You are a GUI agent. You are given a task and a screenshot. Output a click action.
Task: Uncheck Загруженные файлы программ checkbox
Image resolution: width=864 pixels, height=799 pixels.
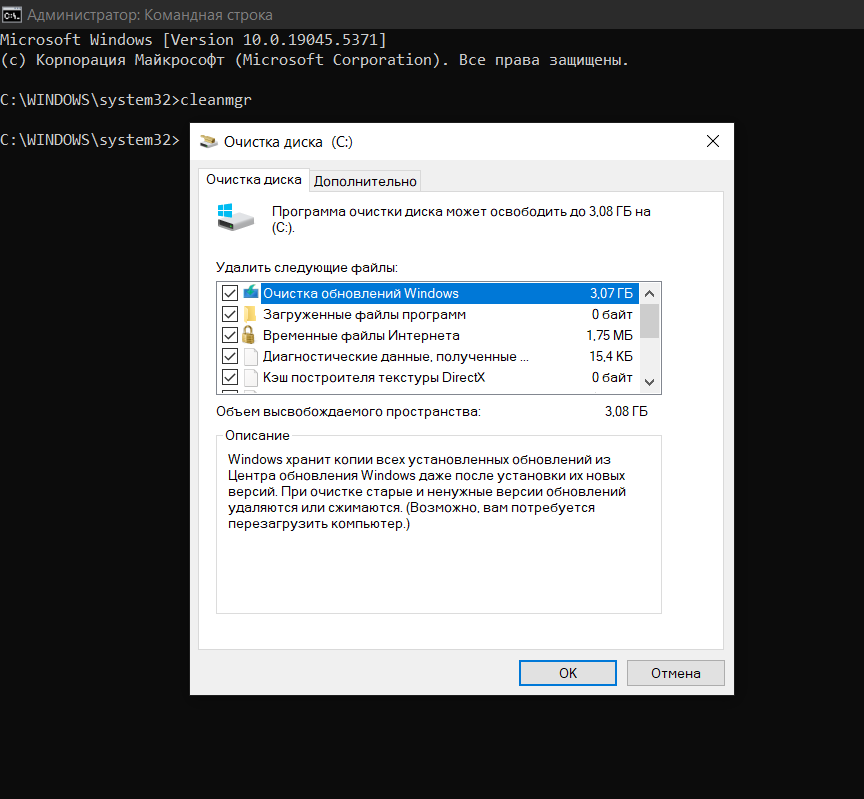click(230, 314)
